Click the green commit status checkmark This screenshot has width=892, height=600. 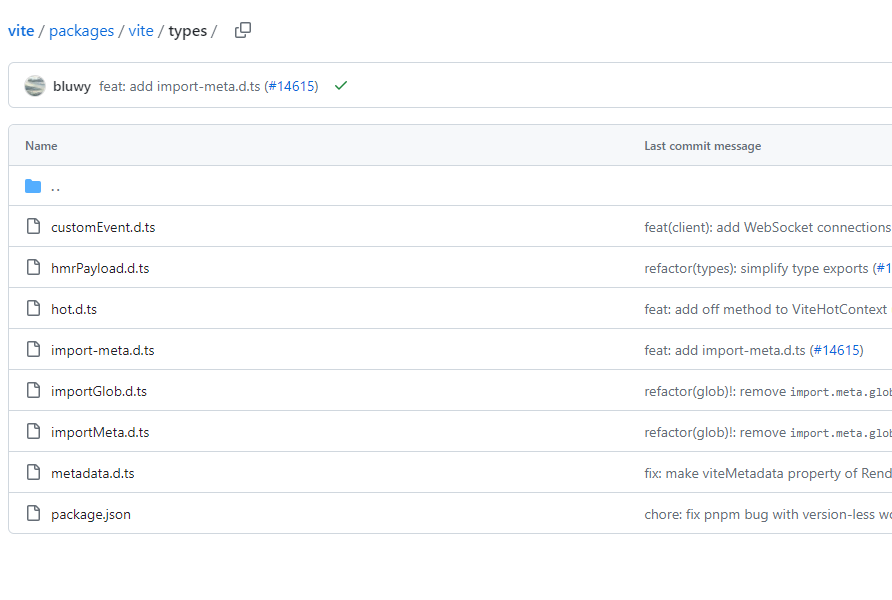tap(341, 86)
